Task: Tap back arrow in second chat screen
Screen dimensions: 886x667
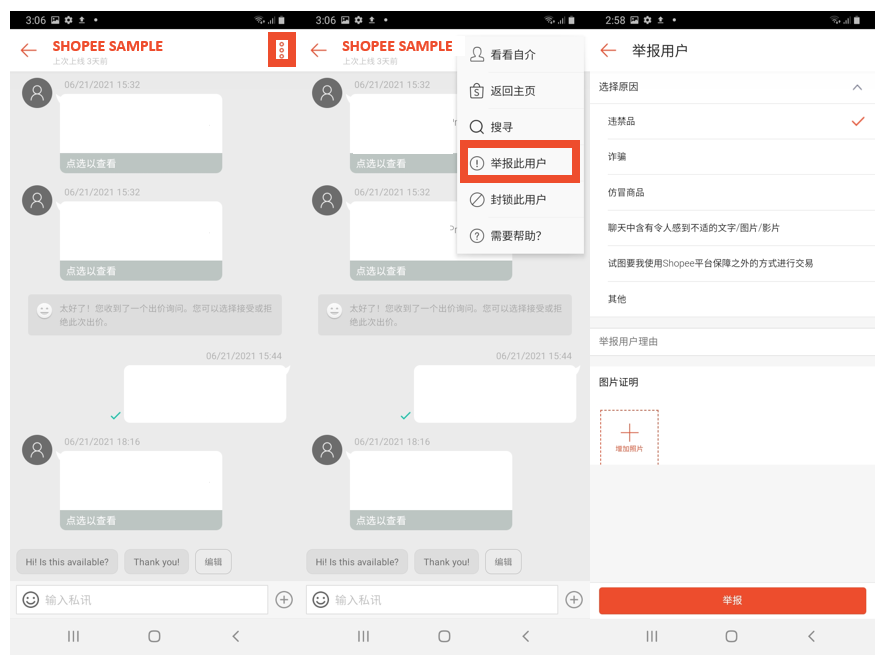Action: click(319, 50)
